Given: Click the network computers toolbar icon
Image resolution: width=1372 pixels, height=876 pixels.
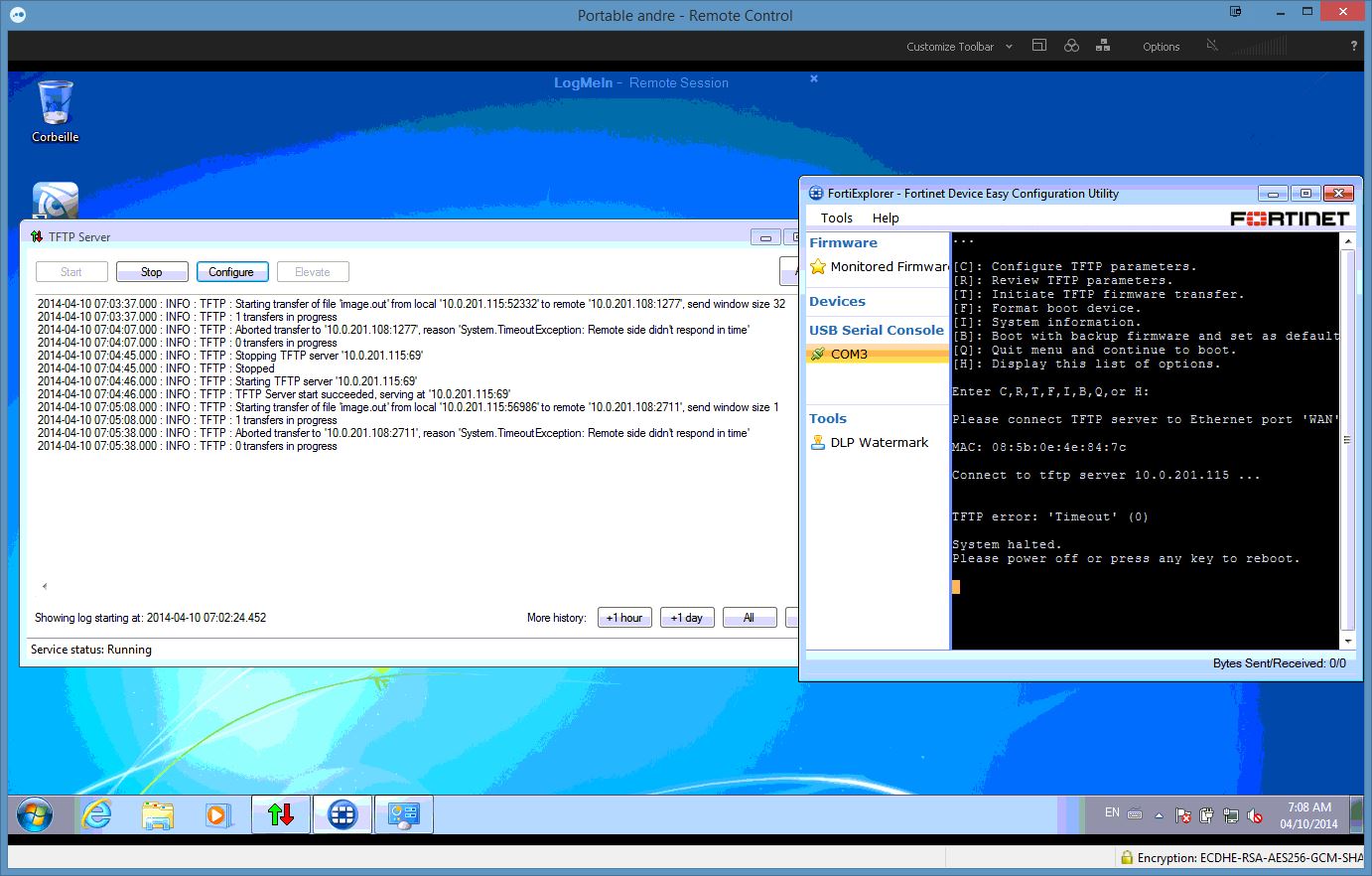Looking at the screenshot, I should point(1103,46).
